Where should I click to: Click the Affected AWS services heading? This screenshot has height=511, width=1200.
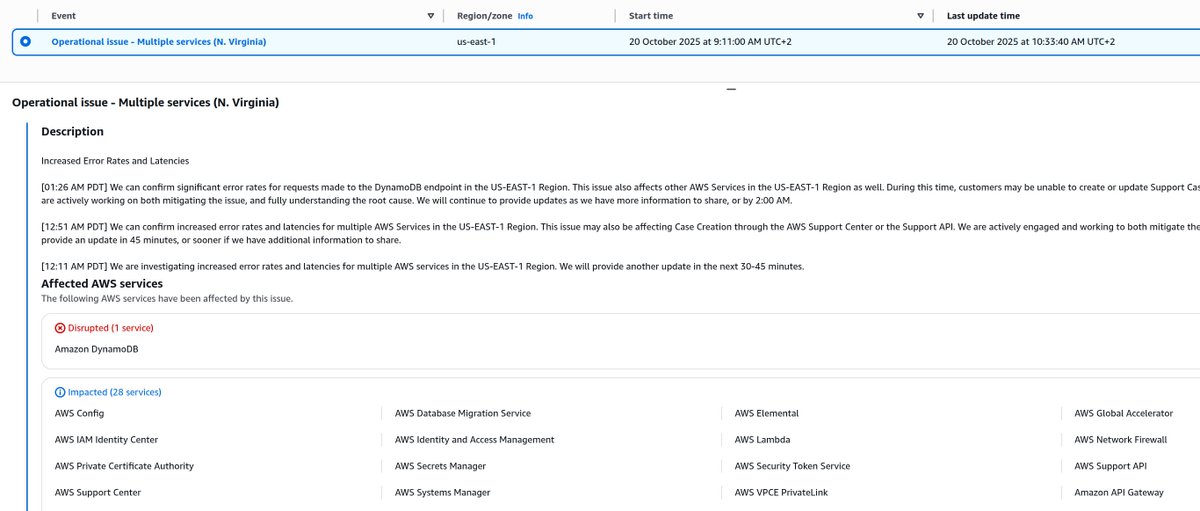pyautogui.click(x=102, y=284)
